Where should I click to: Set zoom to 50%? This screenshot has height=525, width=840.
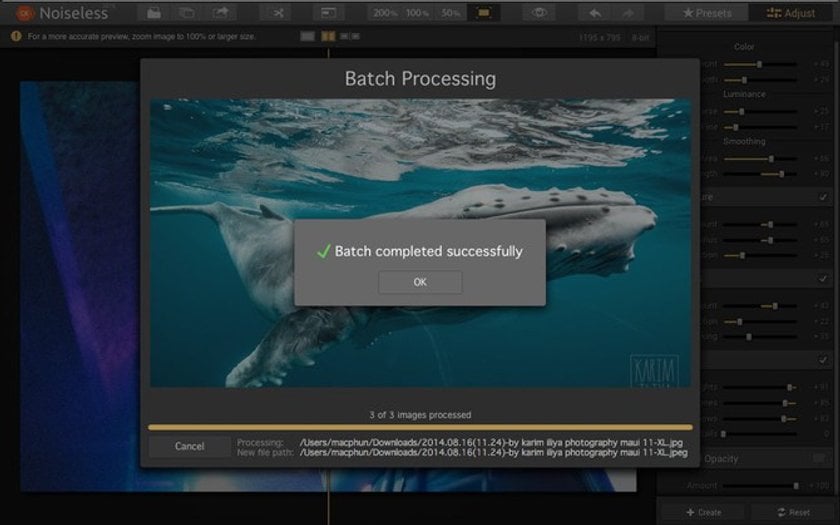450,13
